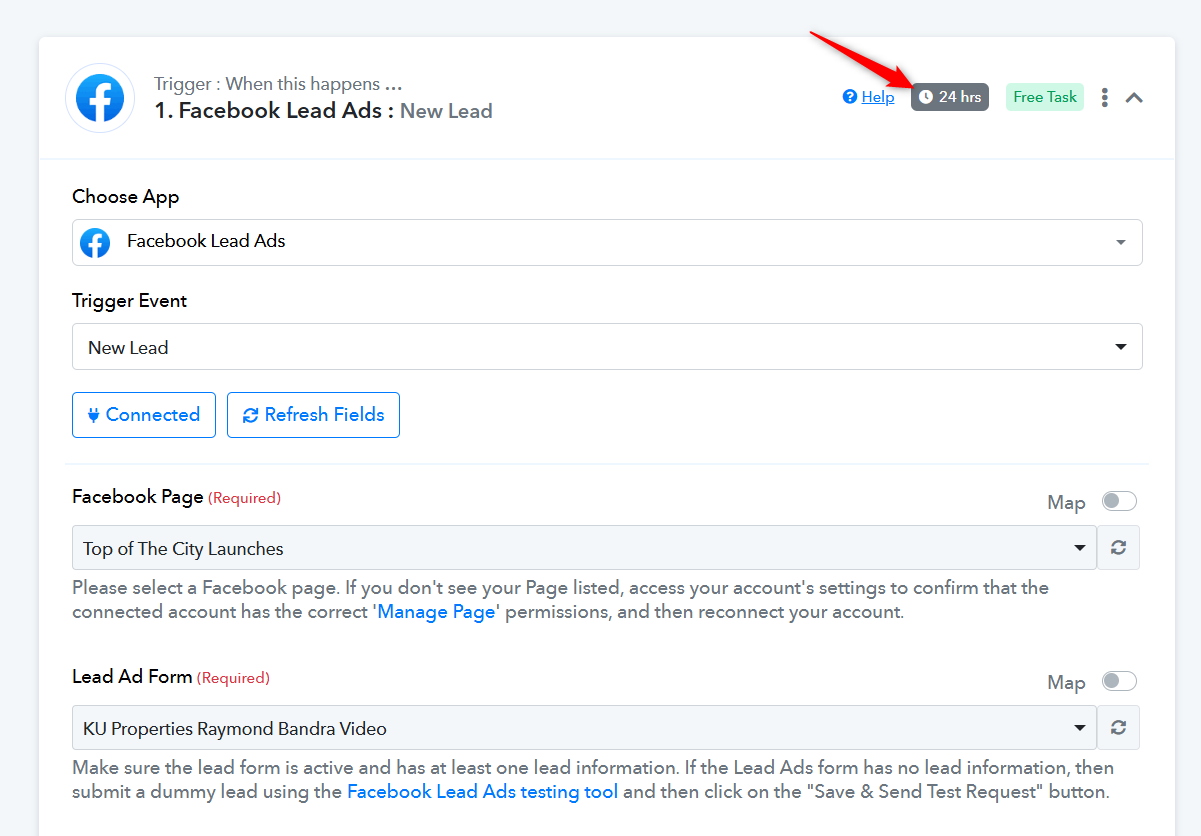Click the 'Facebook Page (Required)' label
The image size is (1201, 836).
[177, 497]
